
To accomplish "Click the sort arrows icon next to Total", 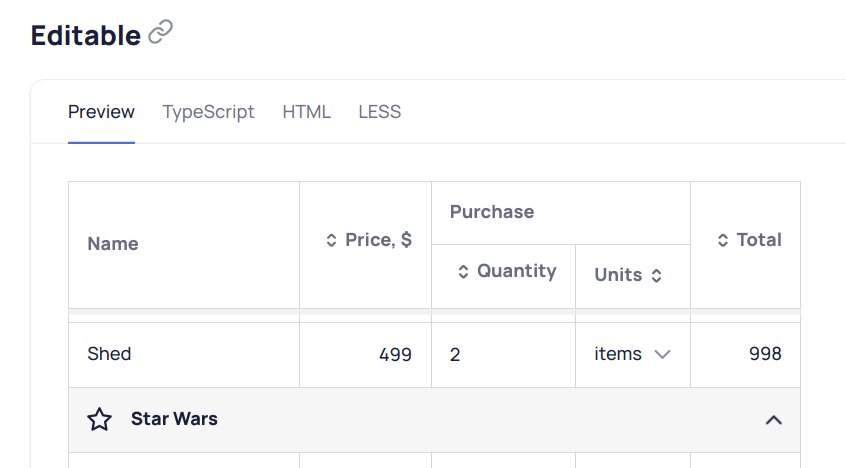I will tap(723, 240).
